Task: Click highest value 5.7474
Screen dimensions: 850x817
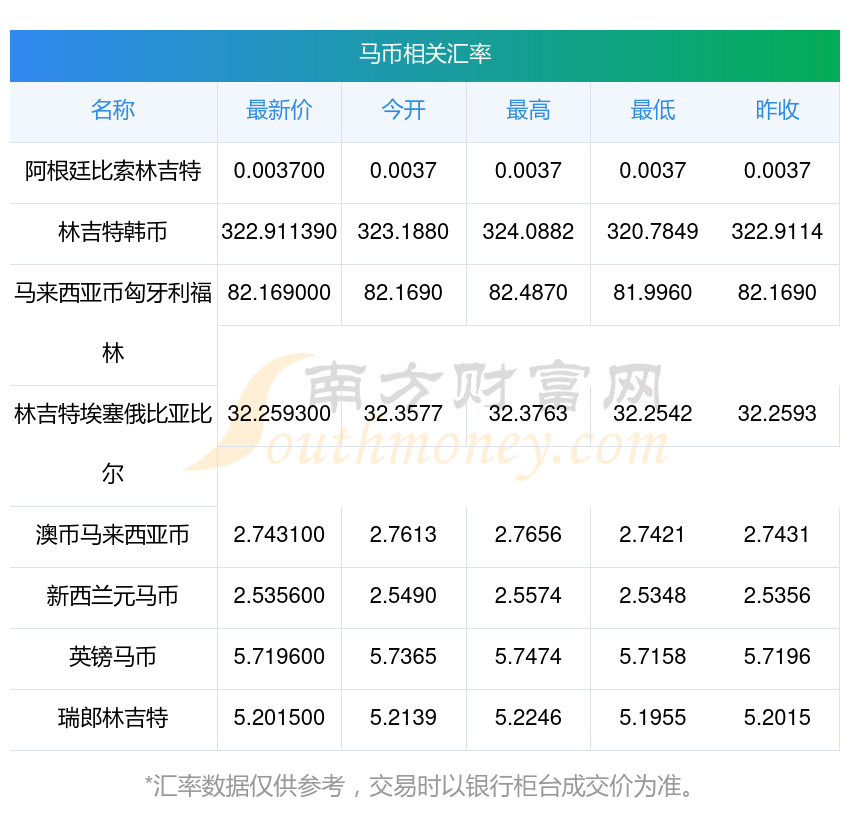Action: tap(528, 657)
